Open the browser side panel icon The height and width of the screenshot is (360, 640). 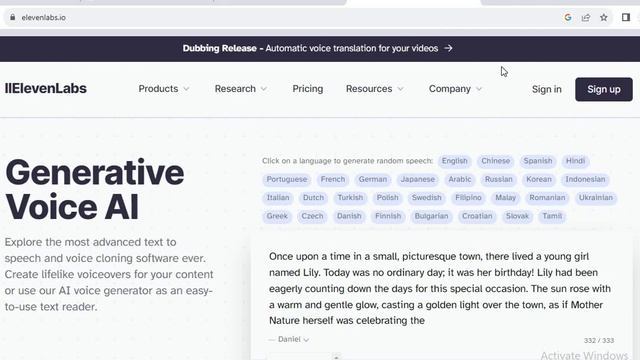point(626,18)
